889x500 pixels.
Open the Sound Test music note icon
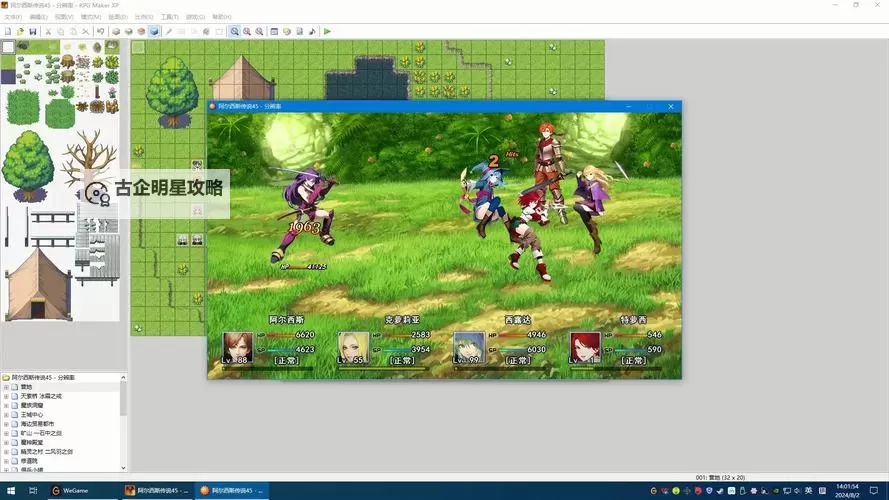point(312,32)
